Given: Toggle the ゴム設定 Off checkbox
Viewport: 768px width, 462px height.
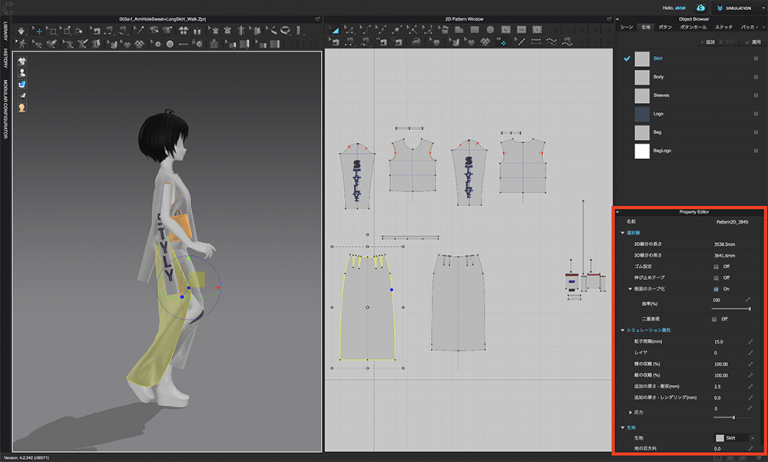Looking at the screenshot, I should (716, 267).
